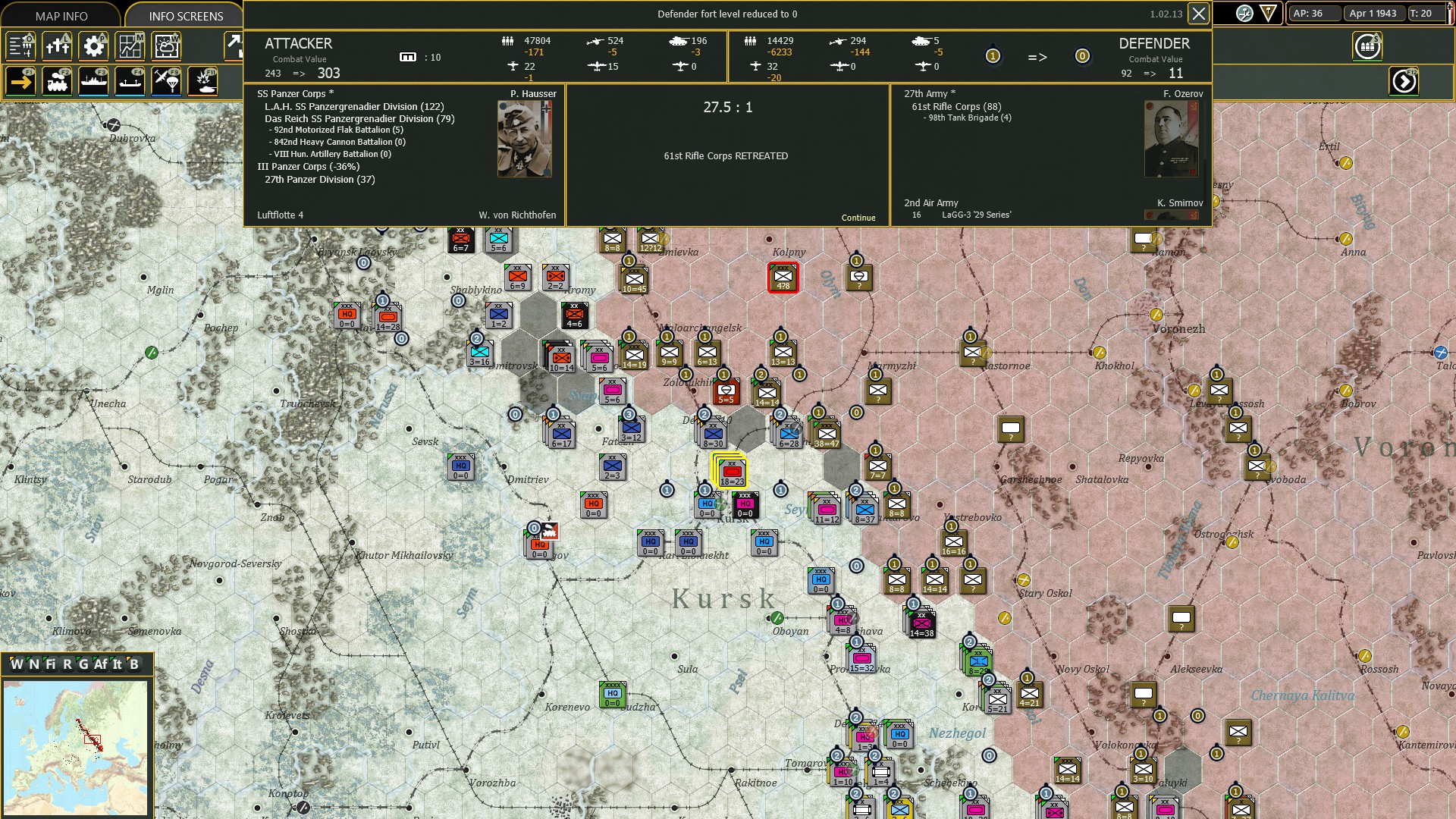Close the combat resolution window
This screenshot has width=1456, height=819.
1198,14
